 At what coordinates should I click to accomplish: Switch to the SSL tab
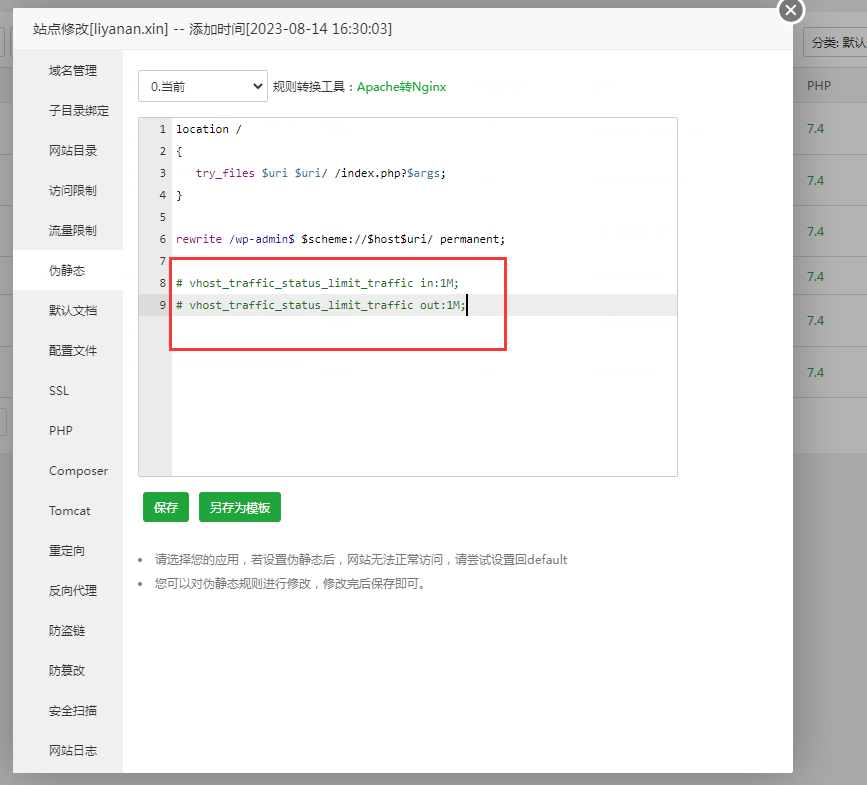coord(59,391)
